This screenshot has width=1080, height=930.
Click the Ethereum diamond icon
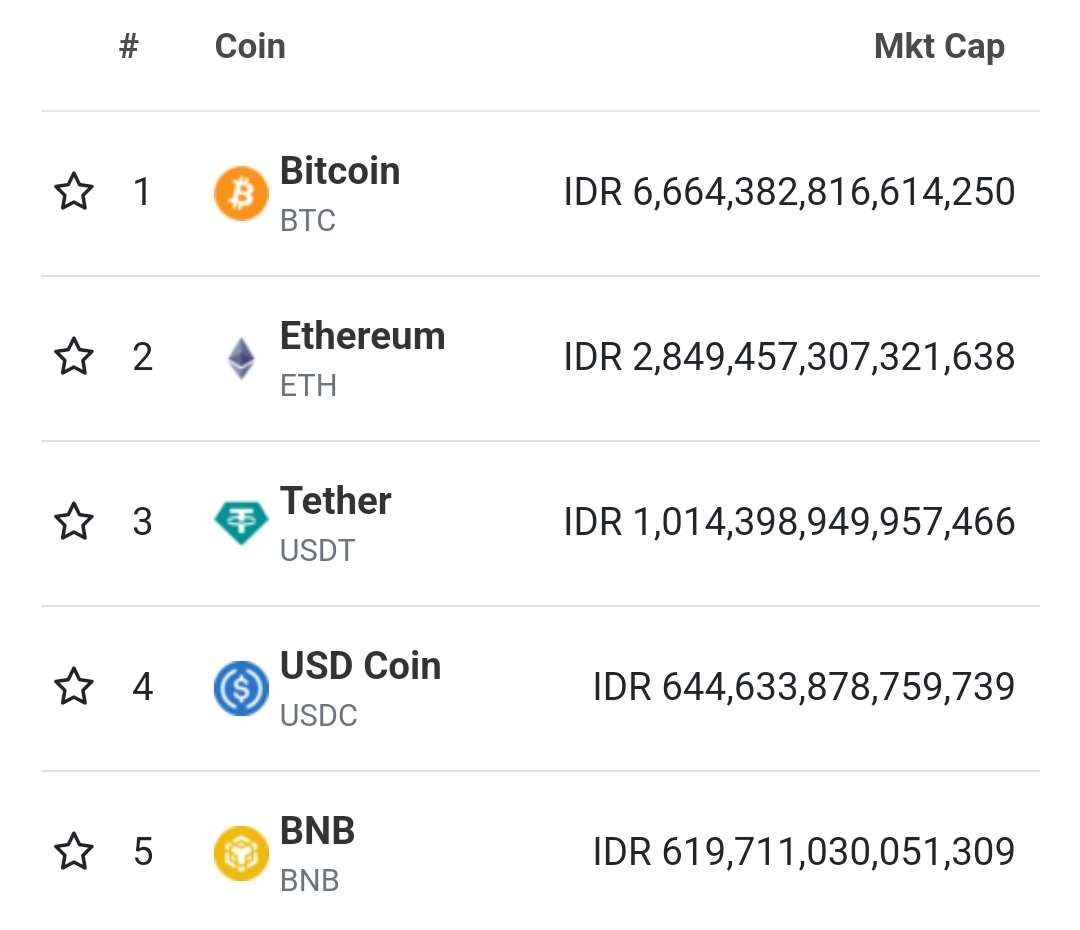(241, 358)
